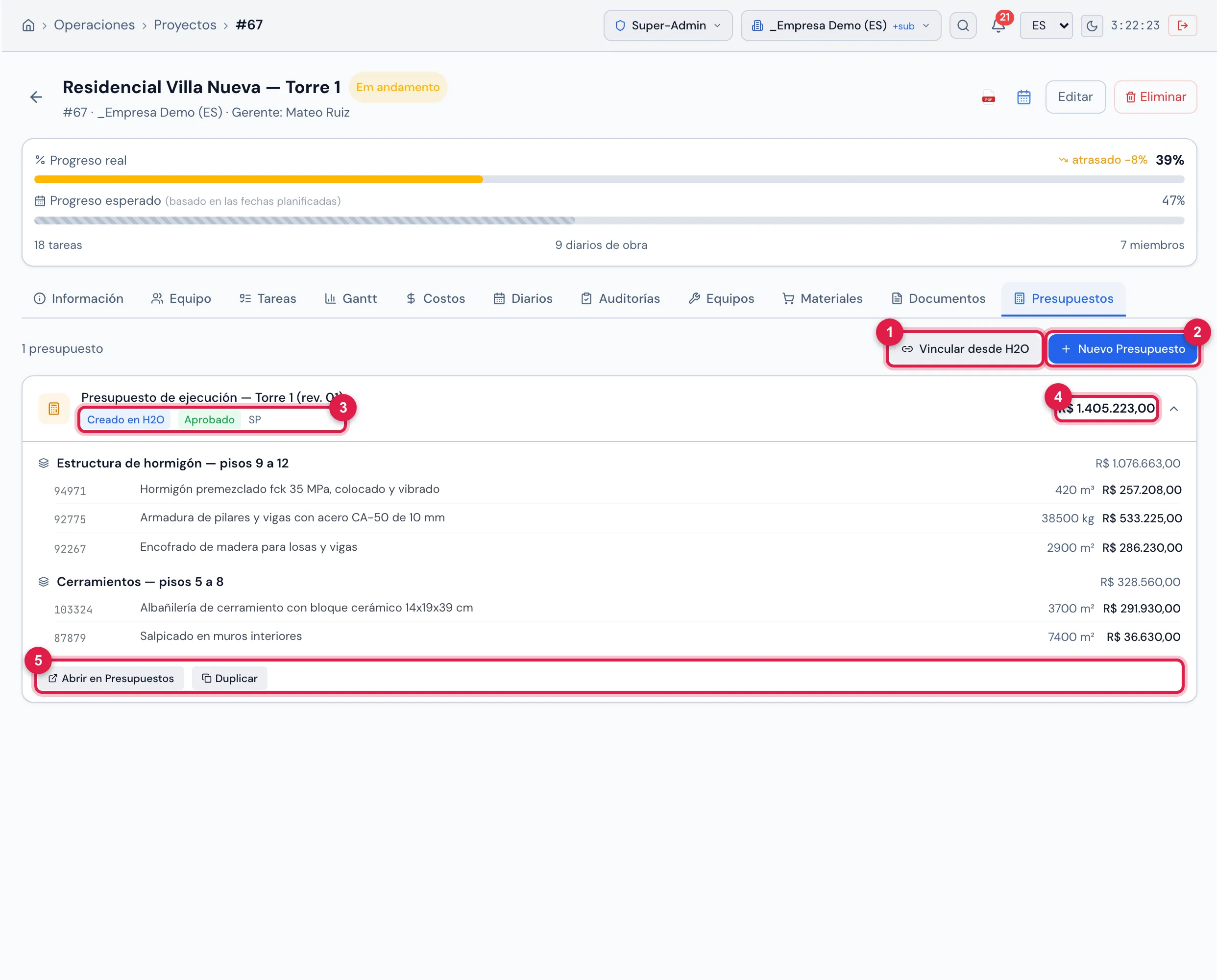Toggle dark mode moon icon

coord(1092,25)
